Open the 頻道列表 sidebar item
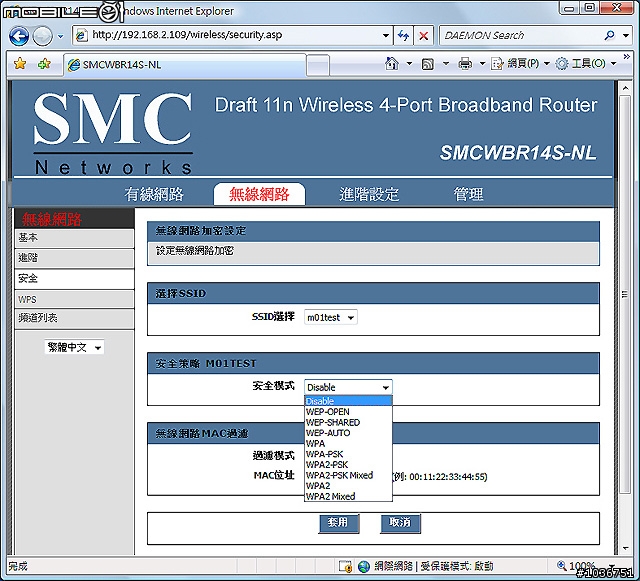Image resolution: width=640 pixels, height=581 pixels. 74,318
